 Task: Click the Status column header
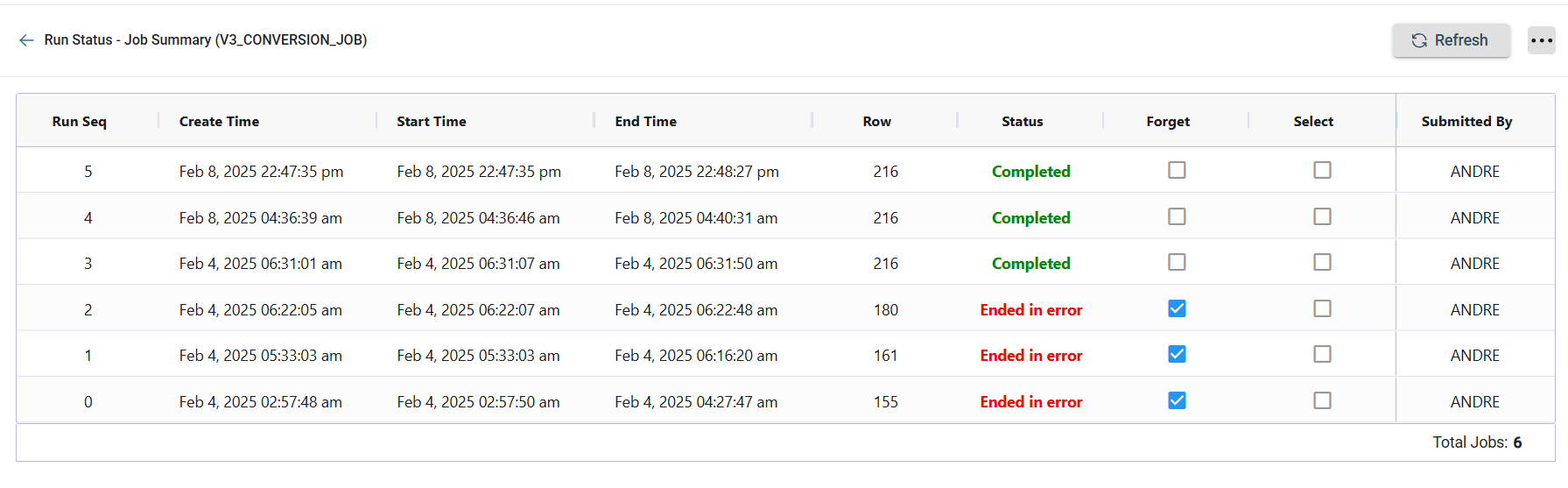(1022, 122)
